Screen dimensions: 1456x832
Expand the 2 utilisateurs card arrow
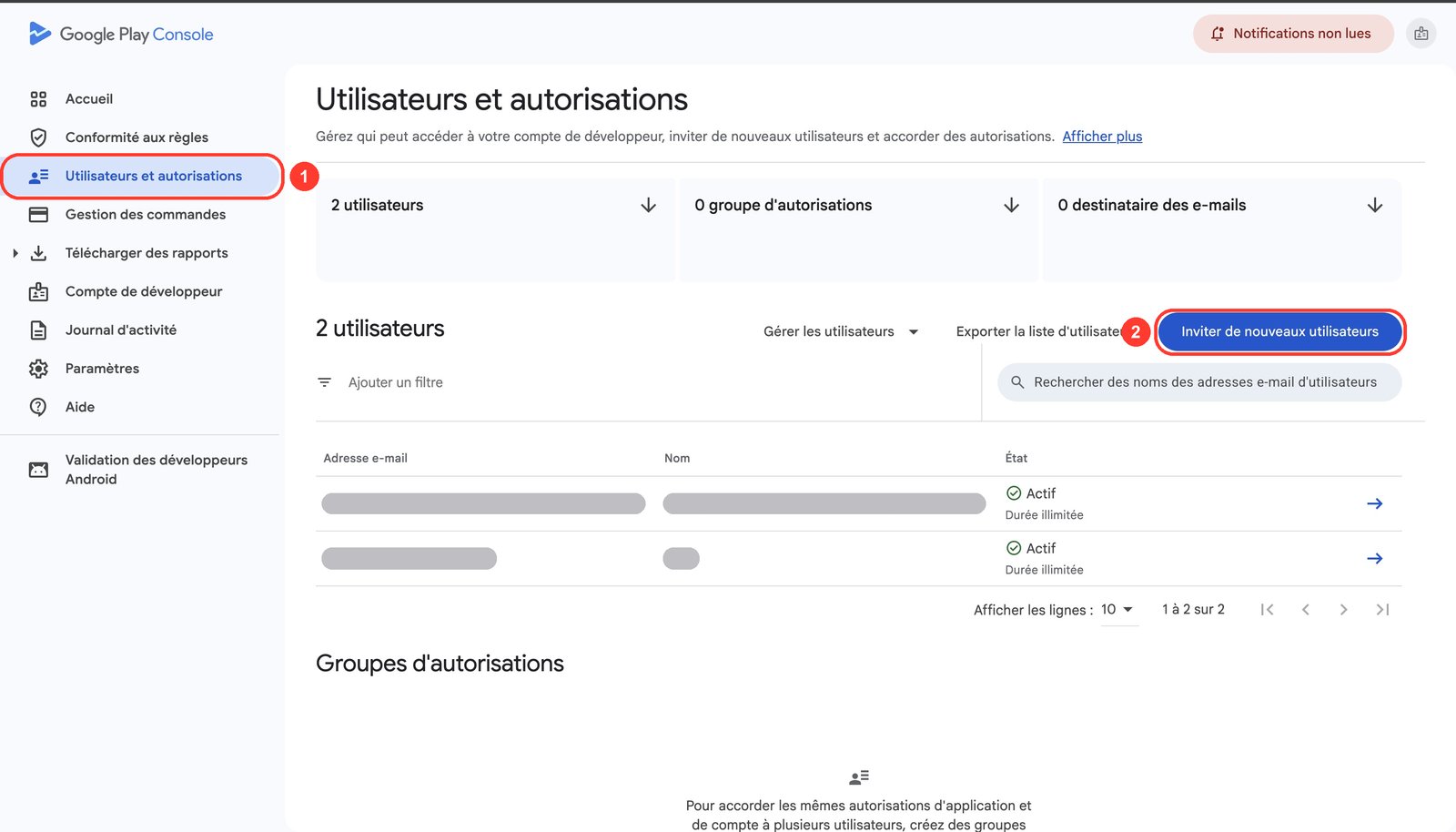click(649, 206)
